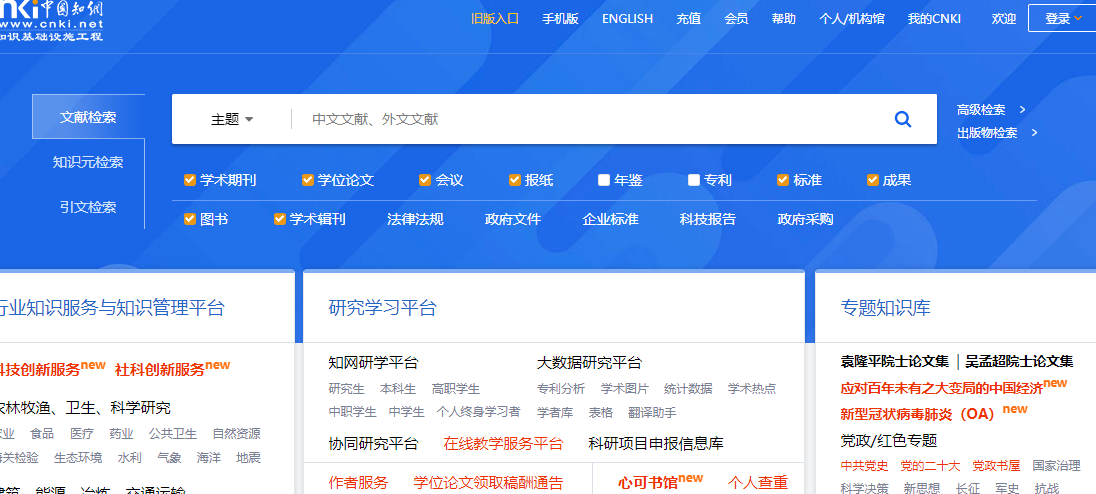
Task: Select the 文献检索 tab
Action: coord(88,117)
